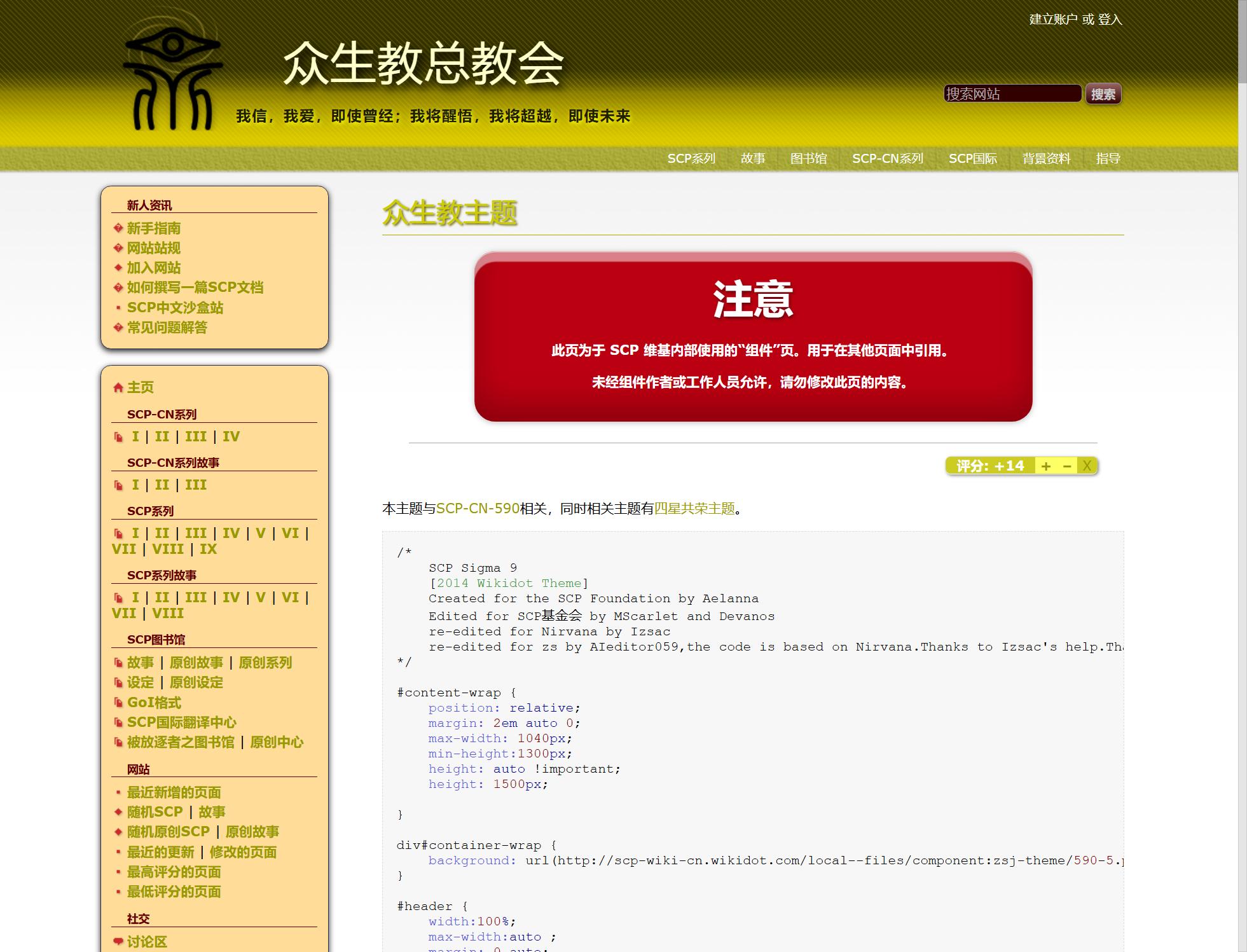
Task: Click the diamond bullet beside 新手指南
Action: 118,228
